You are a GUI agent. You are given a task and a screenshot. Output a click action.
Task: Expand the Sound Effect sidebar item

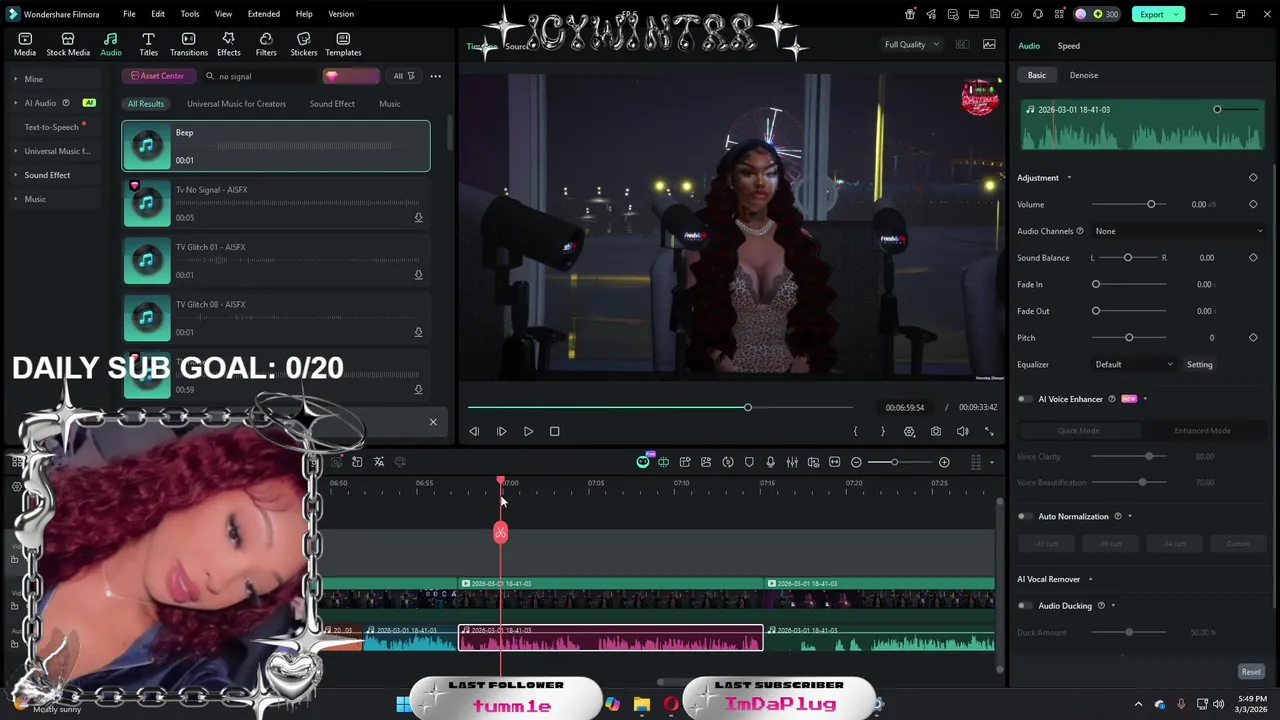pyautogui.click(x=15, y=175)
